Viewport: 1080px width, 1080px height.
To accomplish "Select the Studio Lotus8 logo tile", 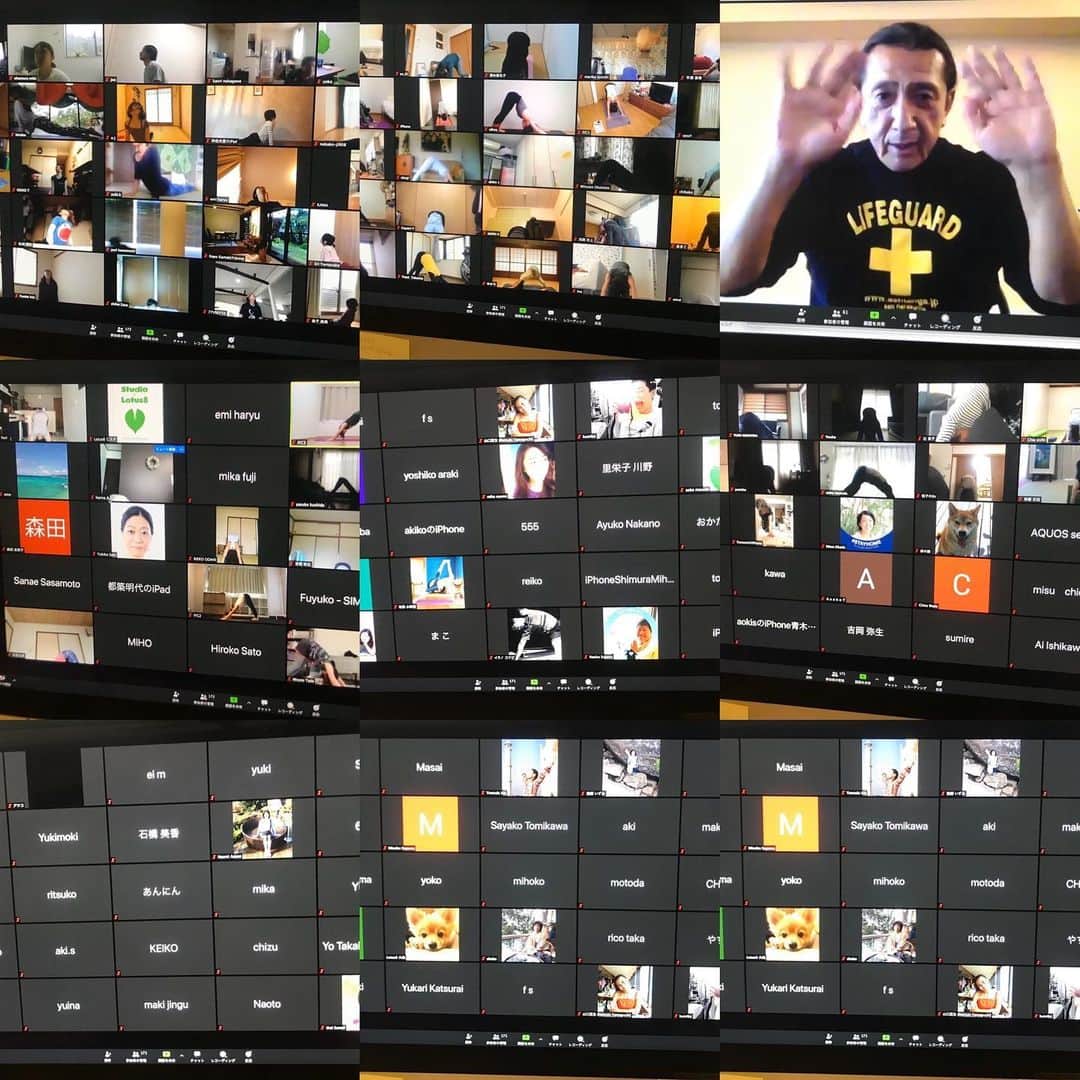I will [x=135, y=413].
